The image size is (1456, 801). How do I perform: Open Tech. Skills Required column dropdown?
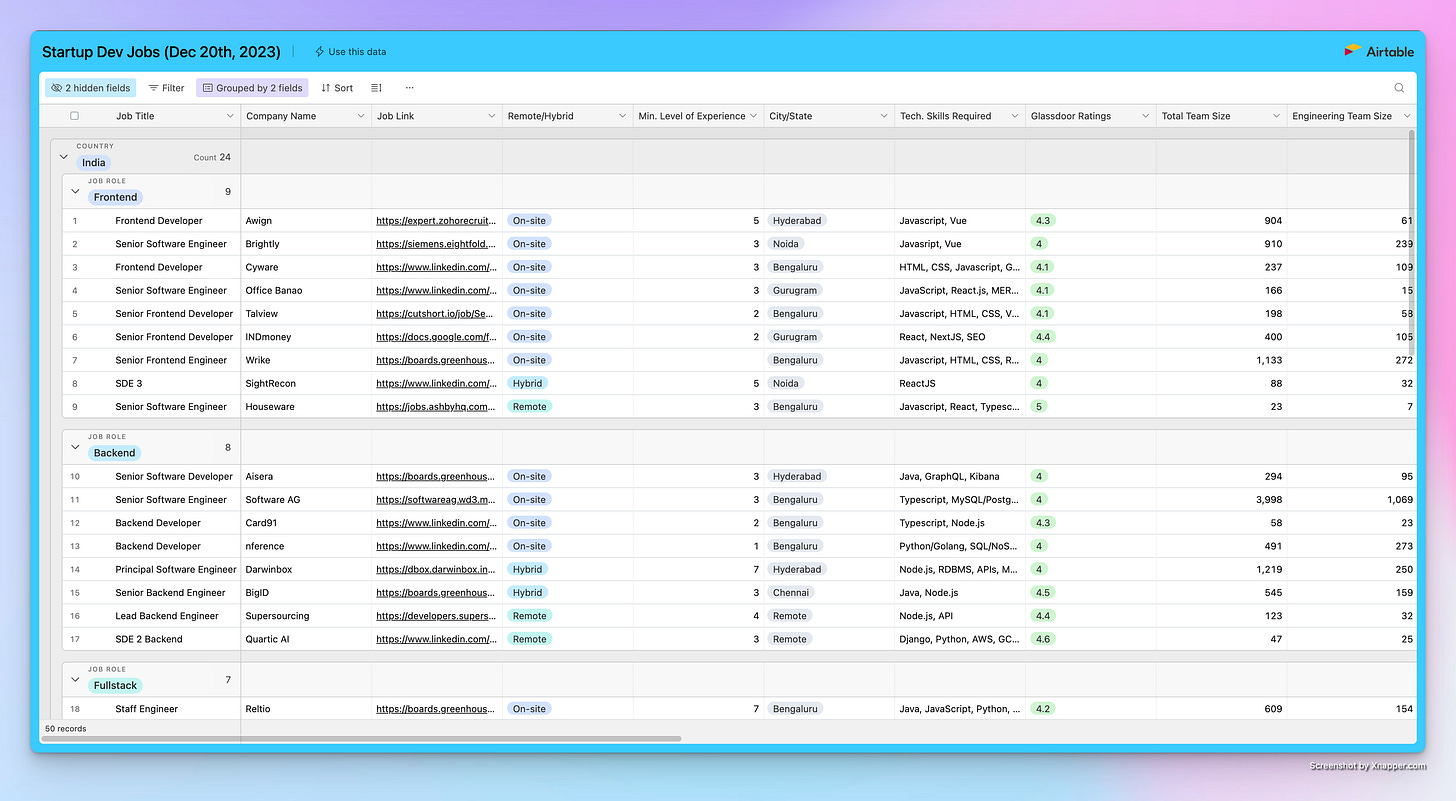[x=1014, y=116]
